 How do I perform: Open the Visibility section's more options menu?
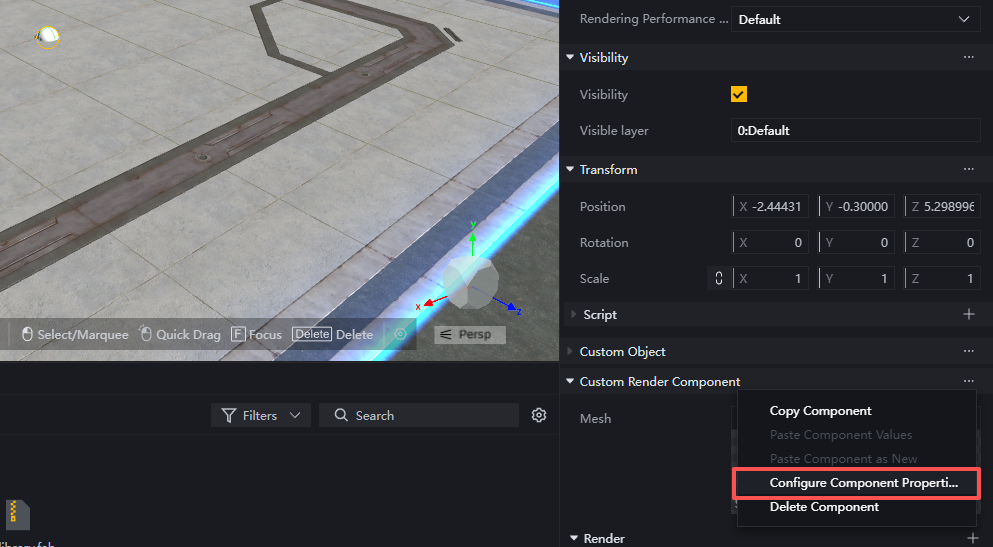coord(968,58)
